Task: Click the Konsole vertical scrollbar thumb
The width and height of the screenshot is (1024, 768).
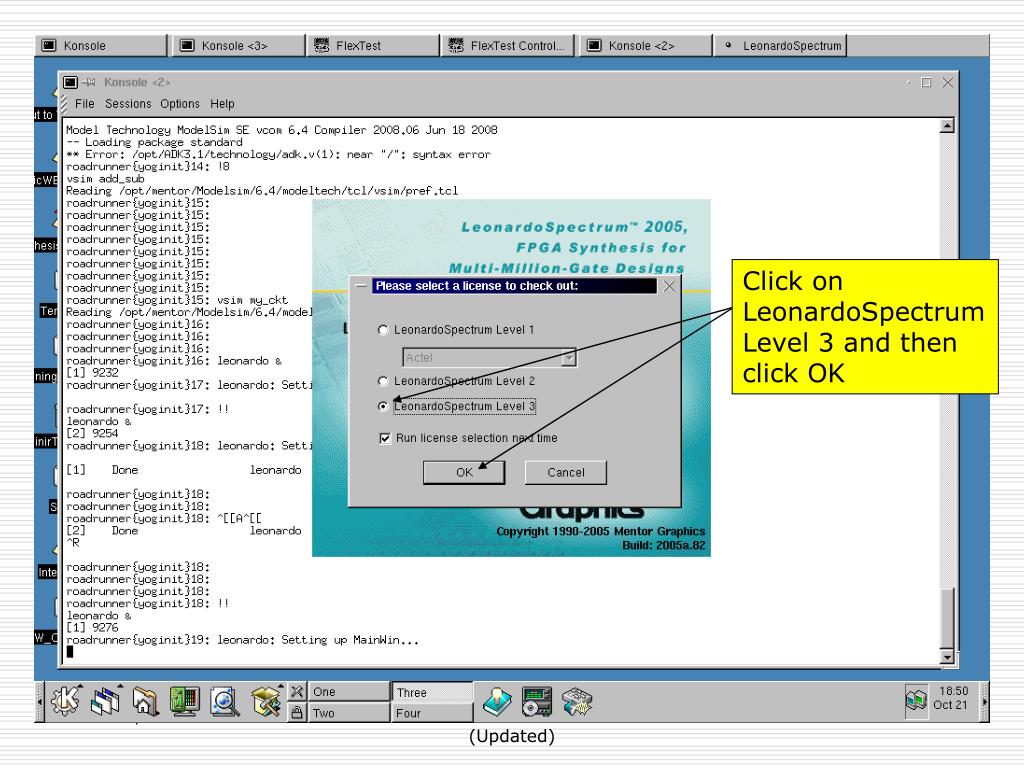Action: (947, 618)
